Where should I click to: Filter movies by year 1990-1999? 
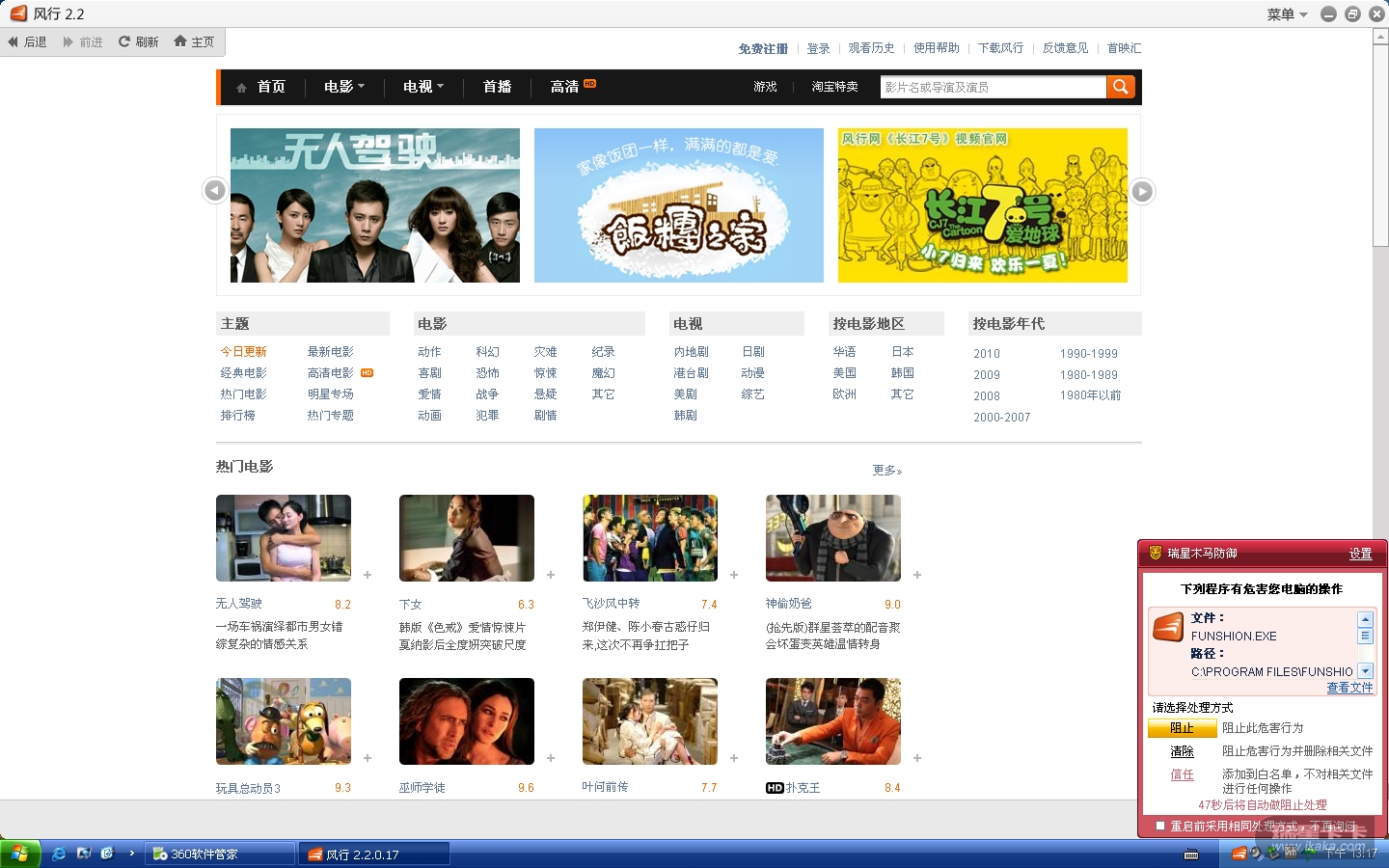pyautogui.click(x=1089, y=354)
